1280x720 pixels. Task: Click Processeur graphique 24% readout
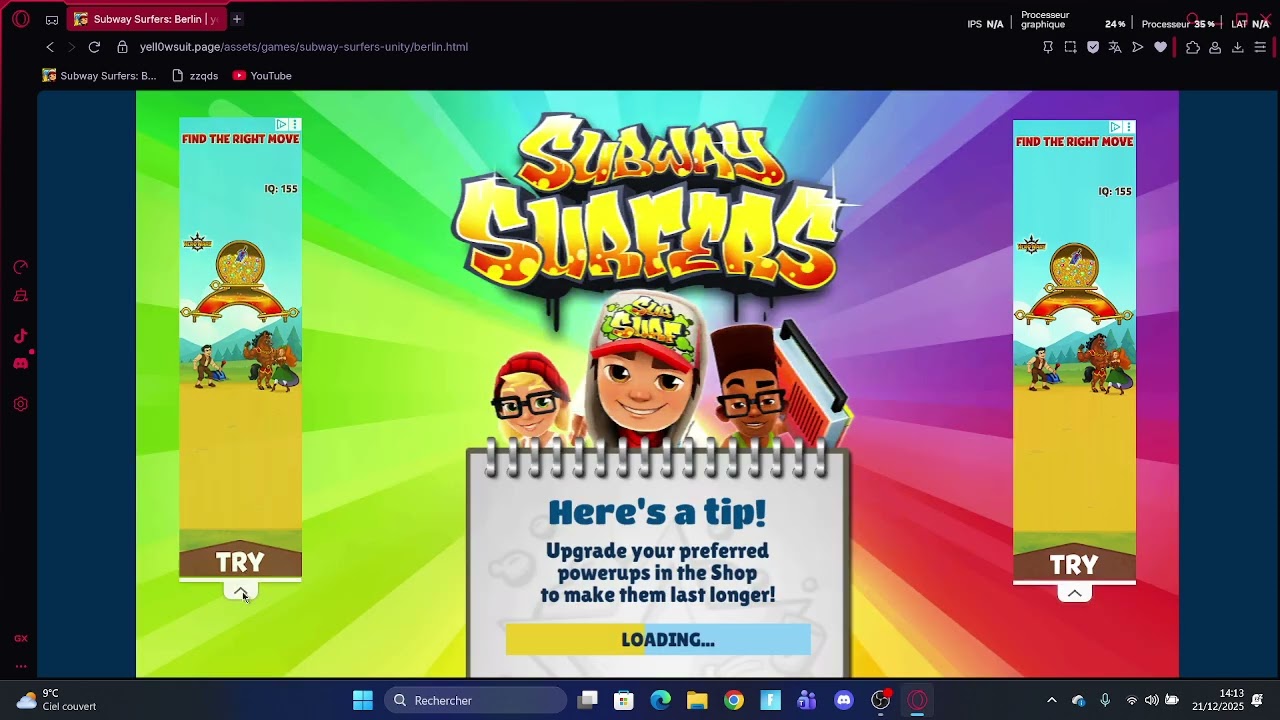(1072, 20)
